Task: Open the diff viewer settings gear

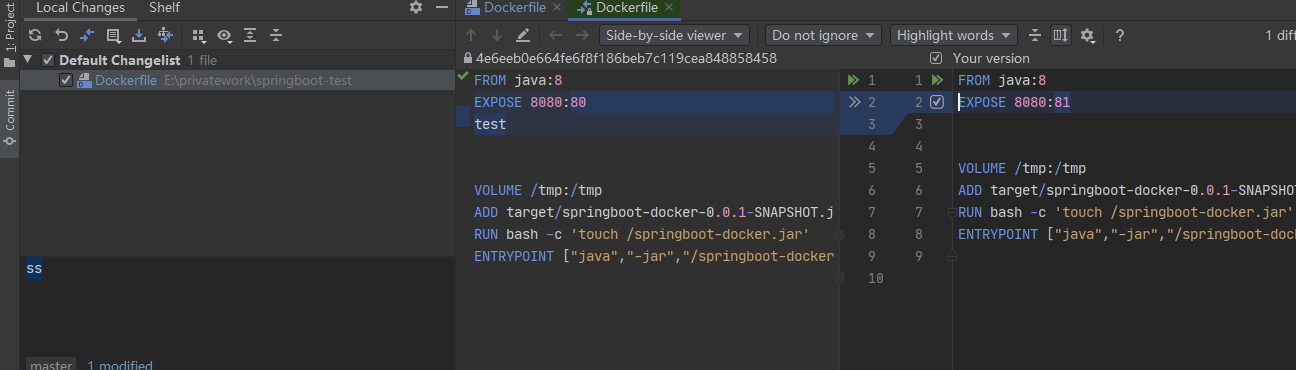Action: tap(1087, 36)
